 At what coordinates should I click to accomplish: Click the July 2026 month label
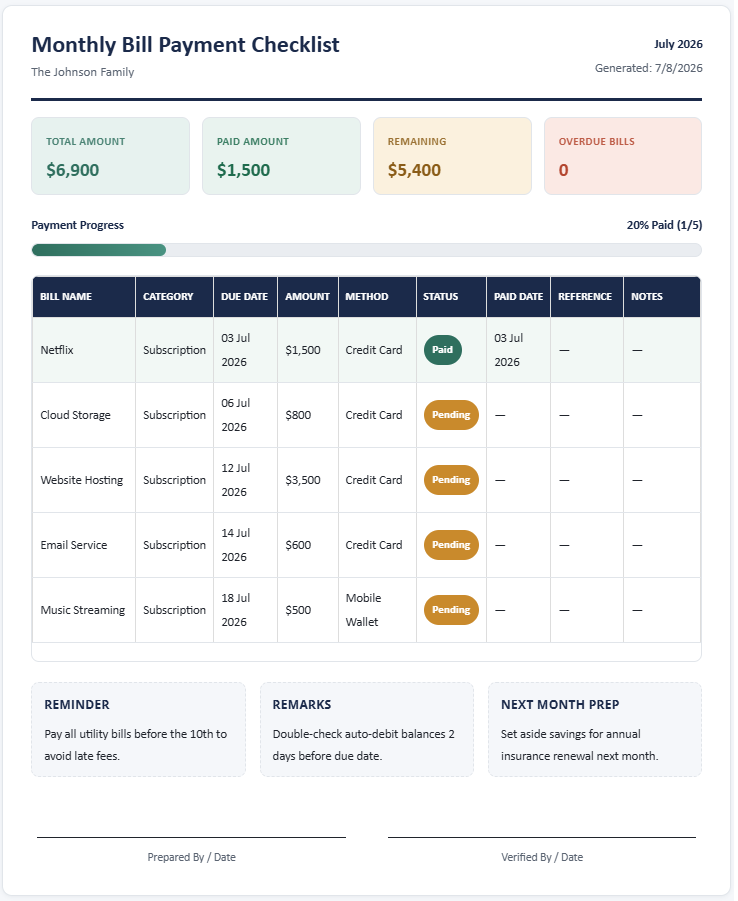pos(678,44)
